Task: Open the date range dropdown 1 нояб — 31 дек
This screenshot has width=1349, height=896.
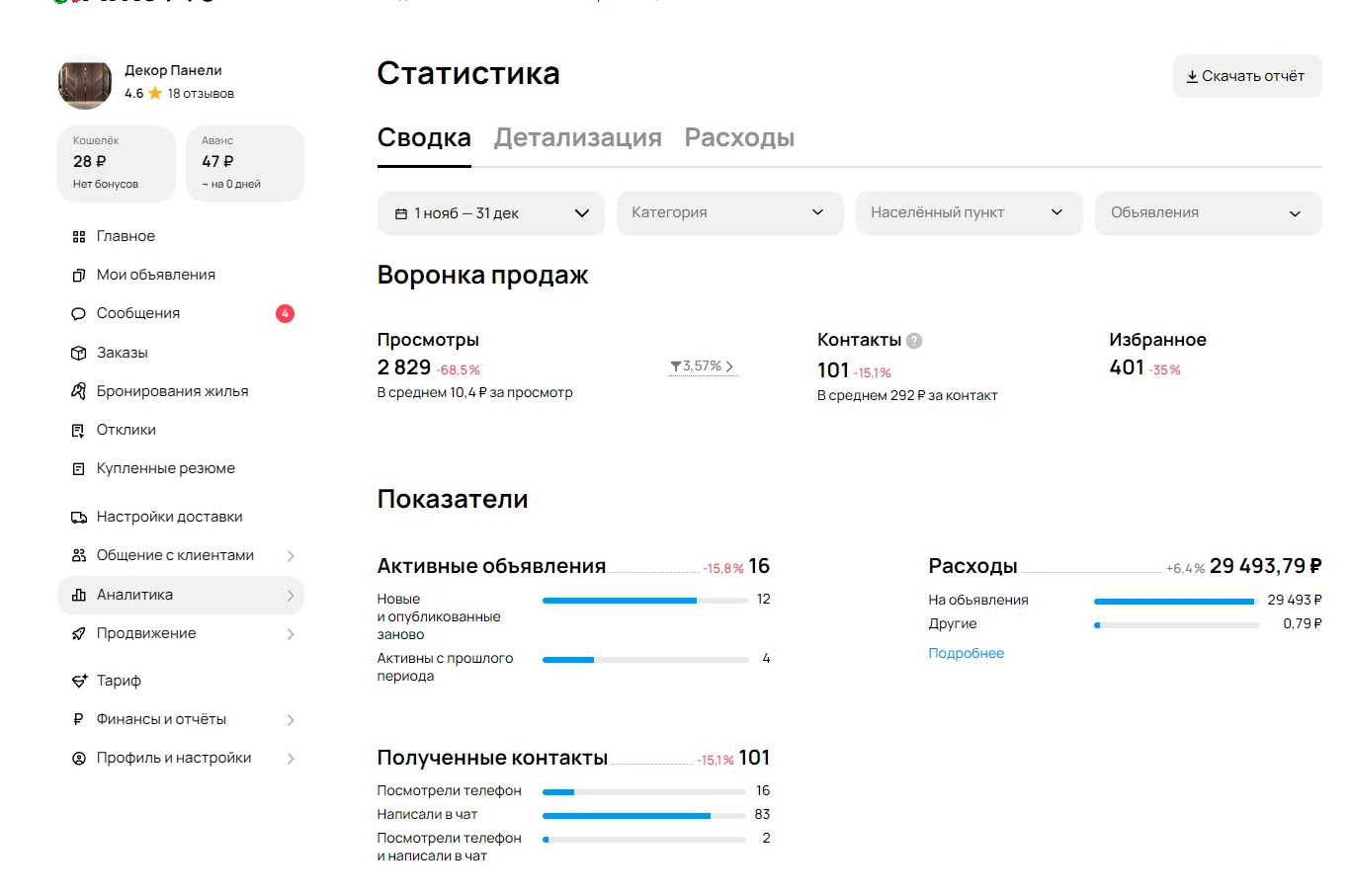Action: coord(491,213)
